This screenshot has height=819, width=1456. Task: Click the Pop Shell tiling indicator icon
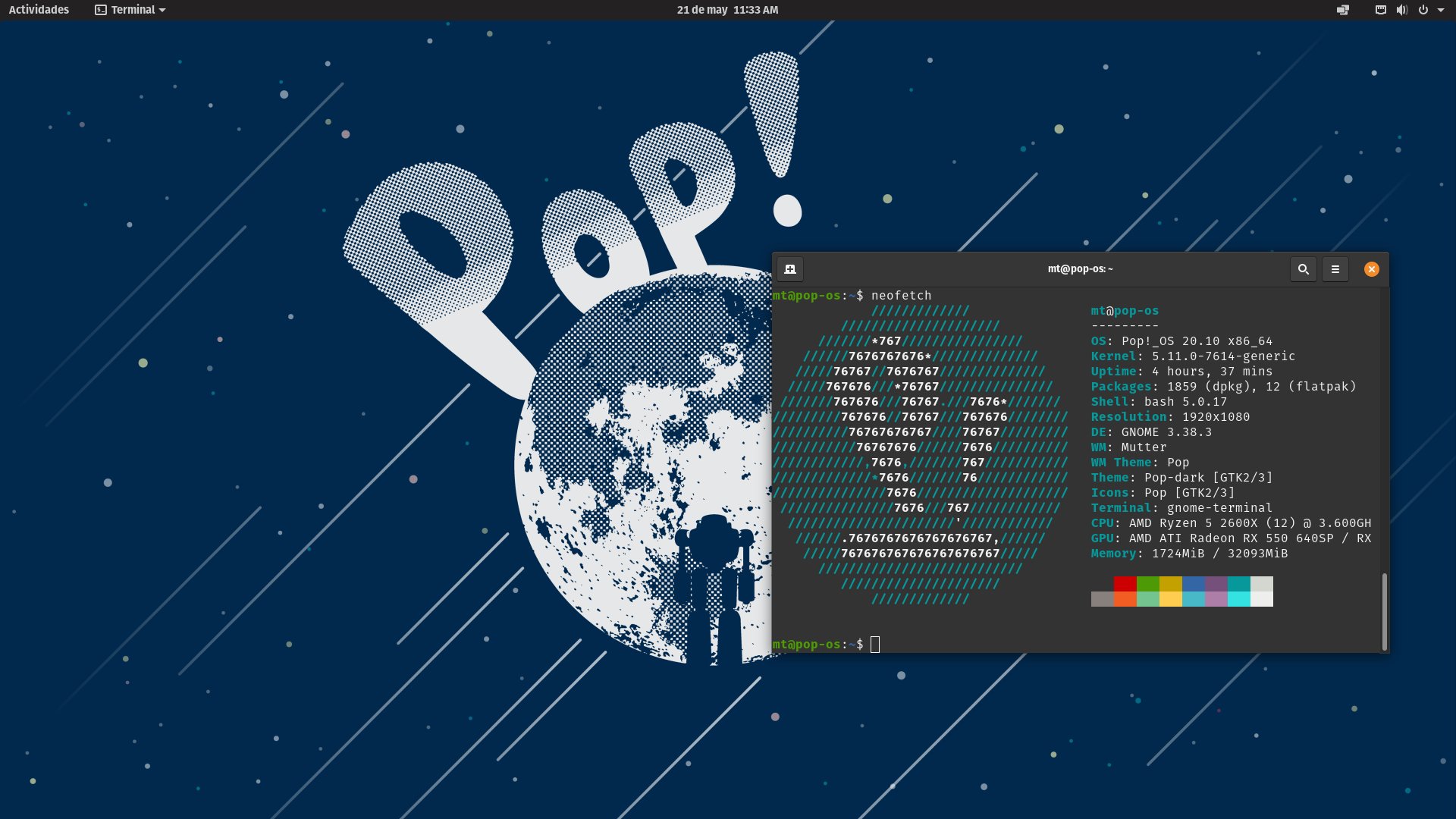(x=1343, y=10)
